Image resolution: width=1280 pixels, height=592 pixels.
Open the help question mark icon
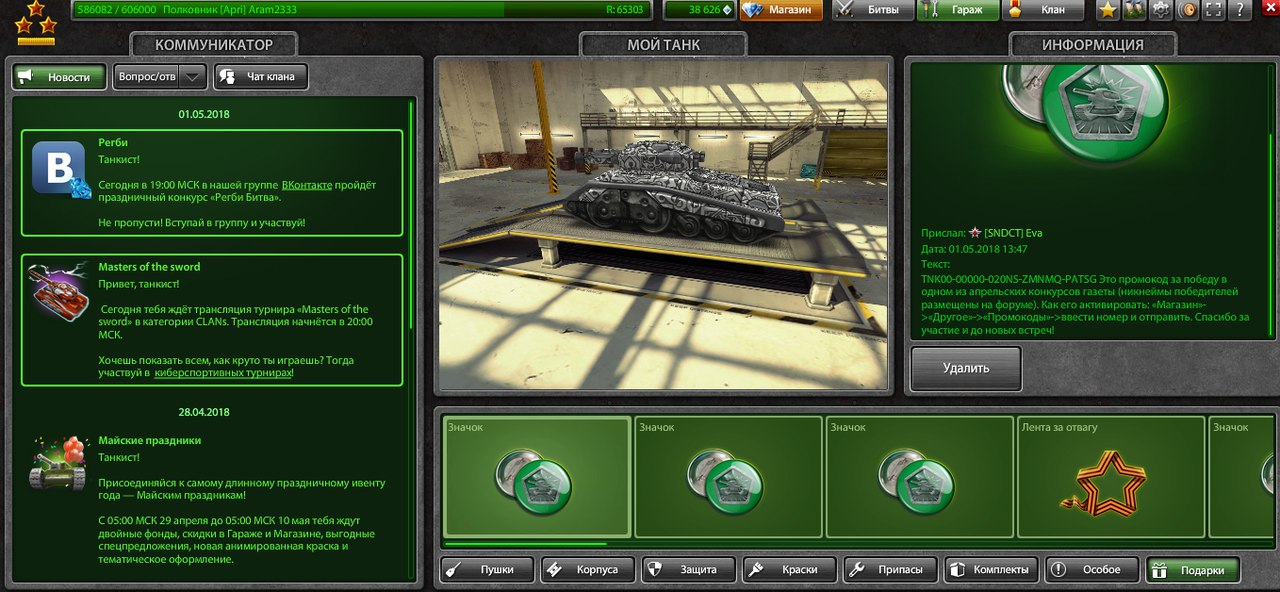click(x=1240, y=10)
